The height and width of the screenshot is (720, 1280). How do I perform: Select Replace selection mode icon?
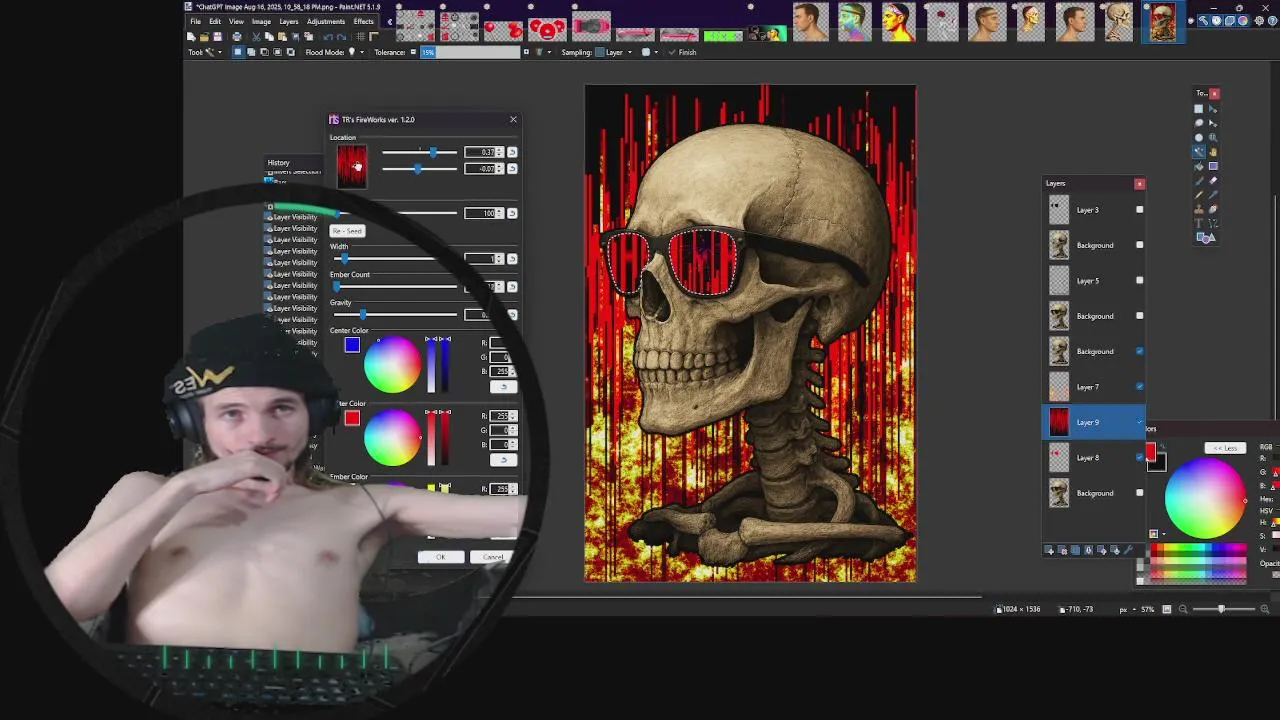238,52
